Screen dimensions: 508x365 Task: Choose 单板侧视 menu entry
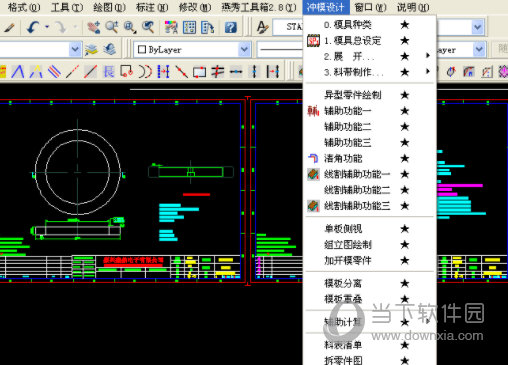pyautogui.click(x=369, y=229)
